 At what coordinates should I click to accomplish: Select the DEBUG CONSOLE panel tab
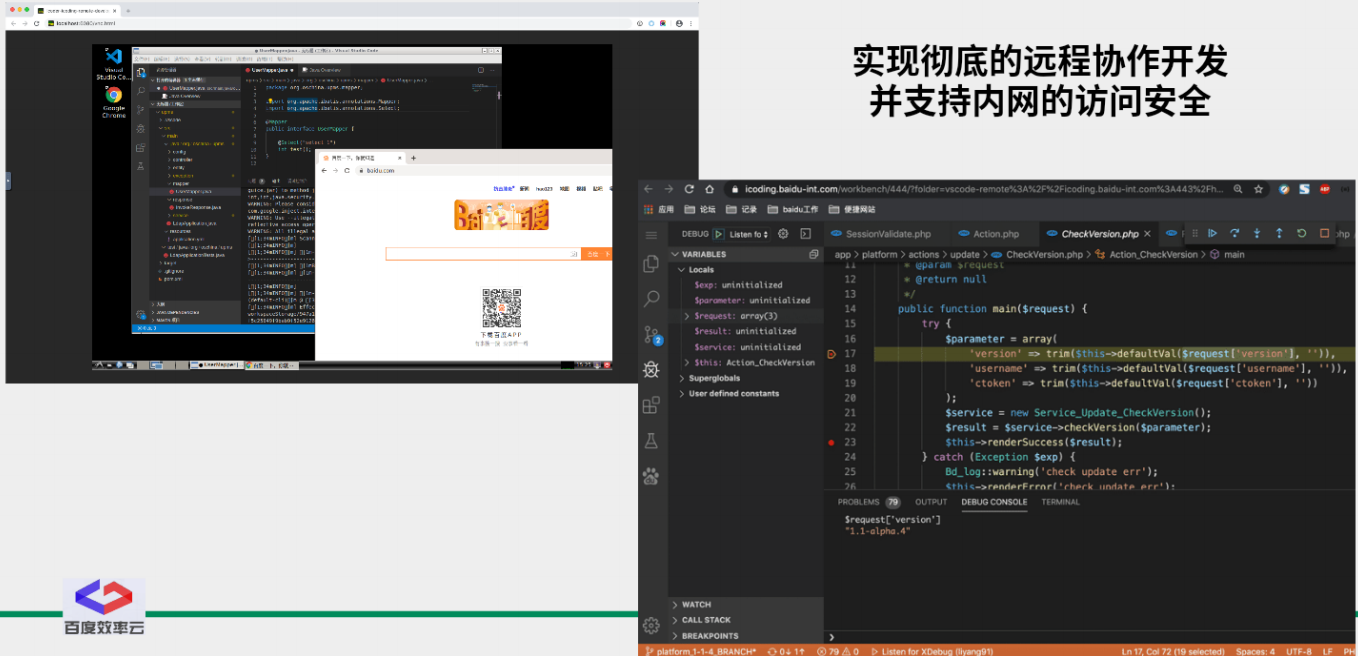coord(994,502)
